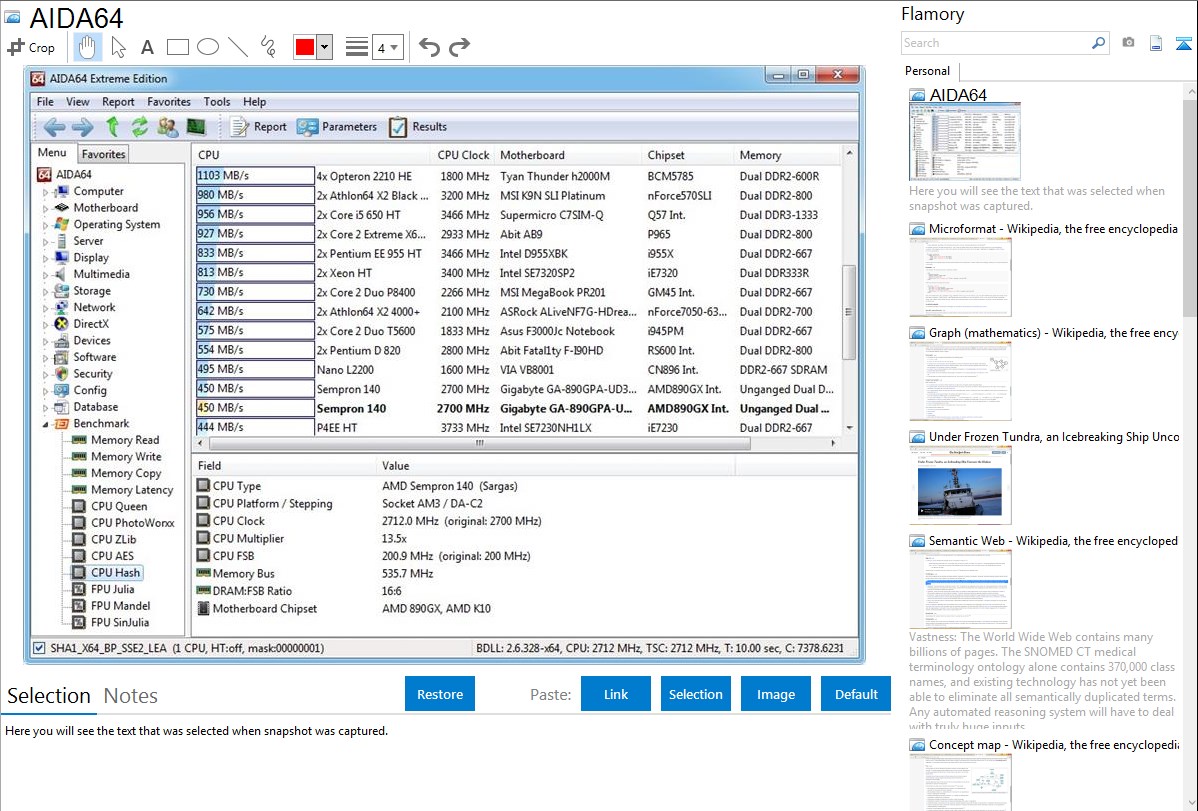Collapse the Benchmark tree node
Image resolution: width=1198 pixels, height=811 pixels.
[45, 424]
